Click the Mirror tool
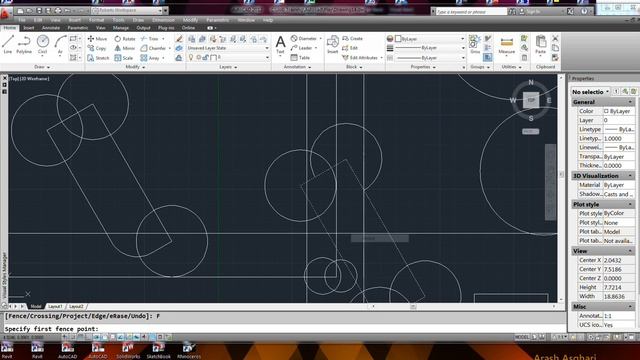The width and height of the screenshot is (640, 360). click(x=124, y=48)
